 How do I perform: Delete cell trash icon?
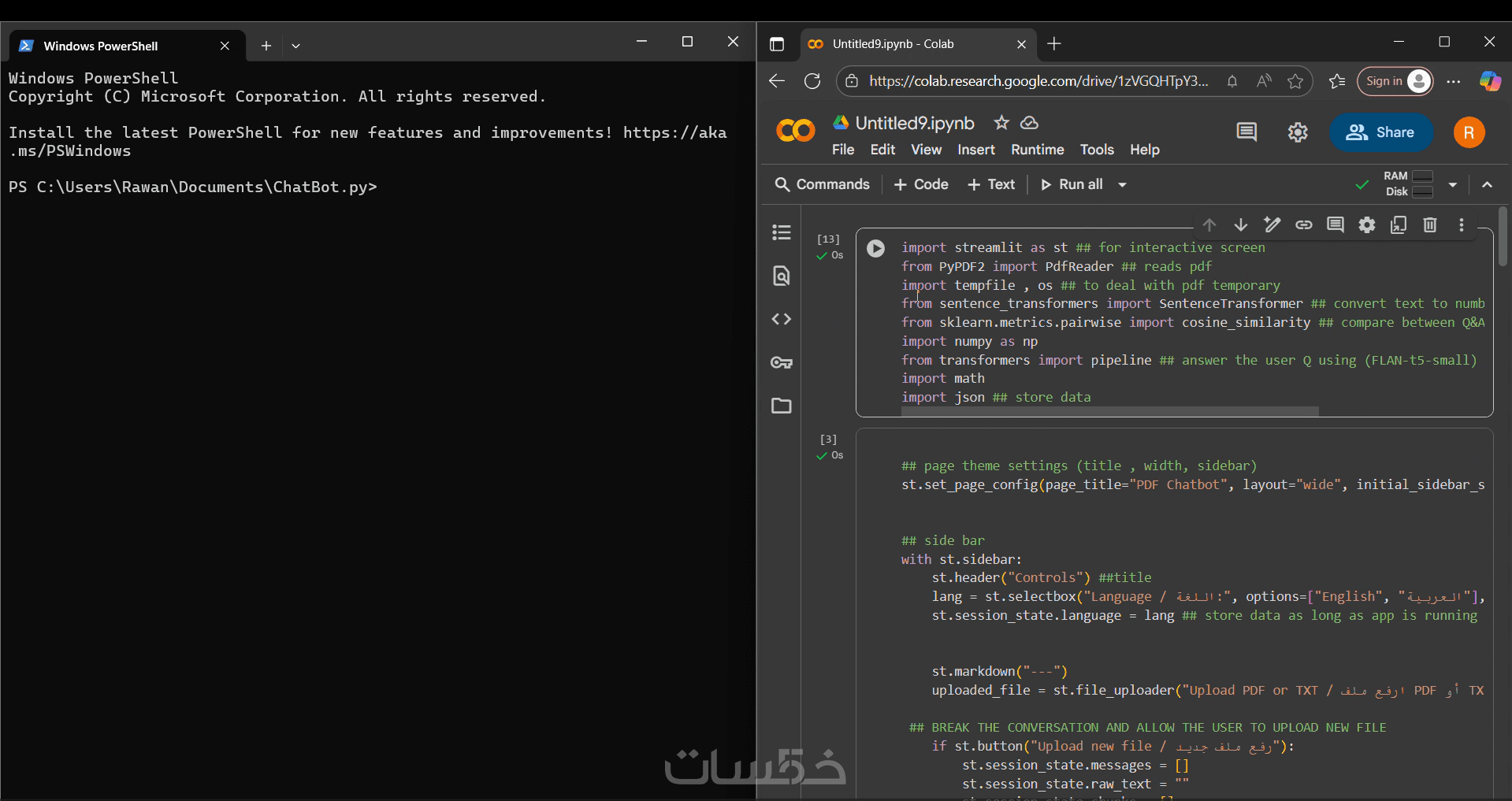coord(1430,225)
